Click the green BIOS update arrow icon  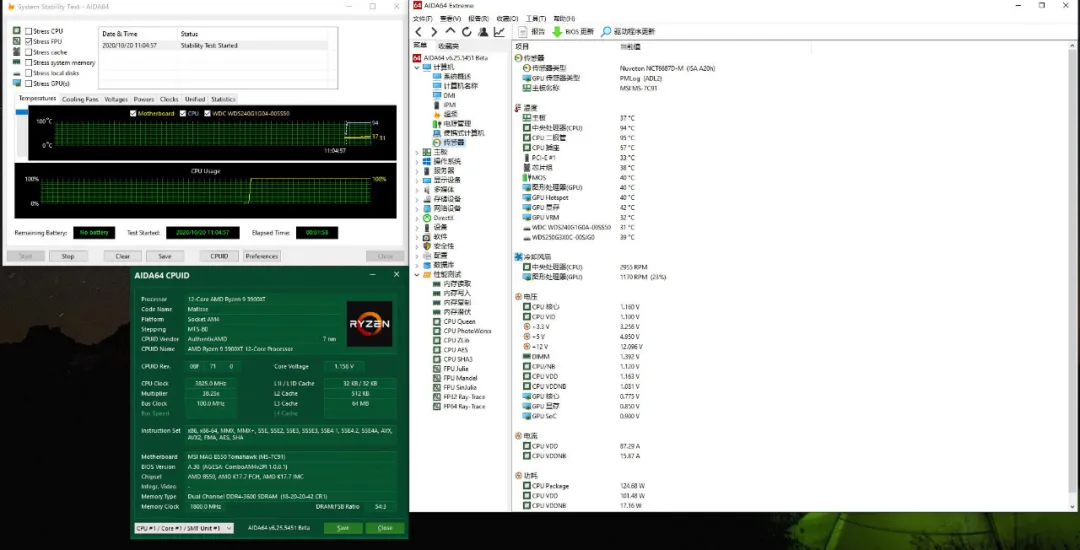coord(557,32)
